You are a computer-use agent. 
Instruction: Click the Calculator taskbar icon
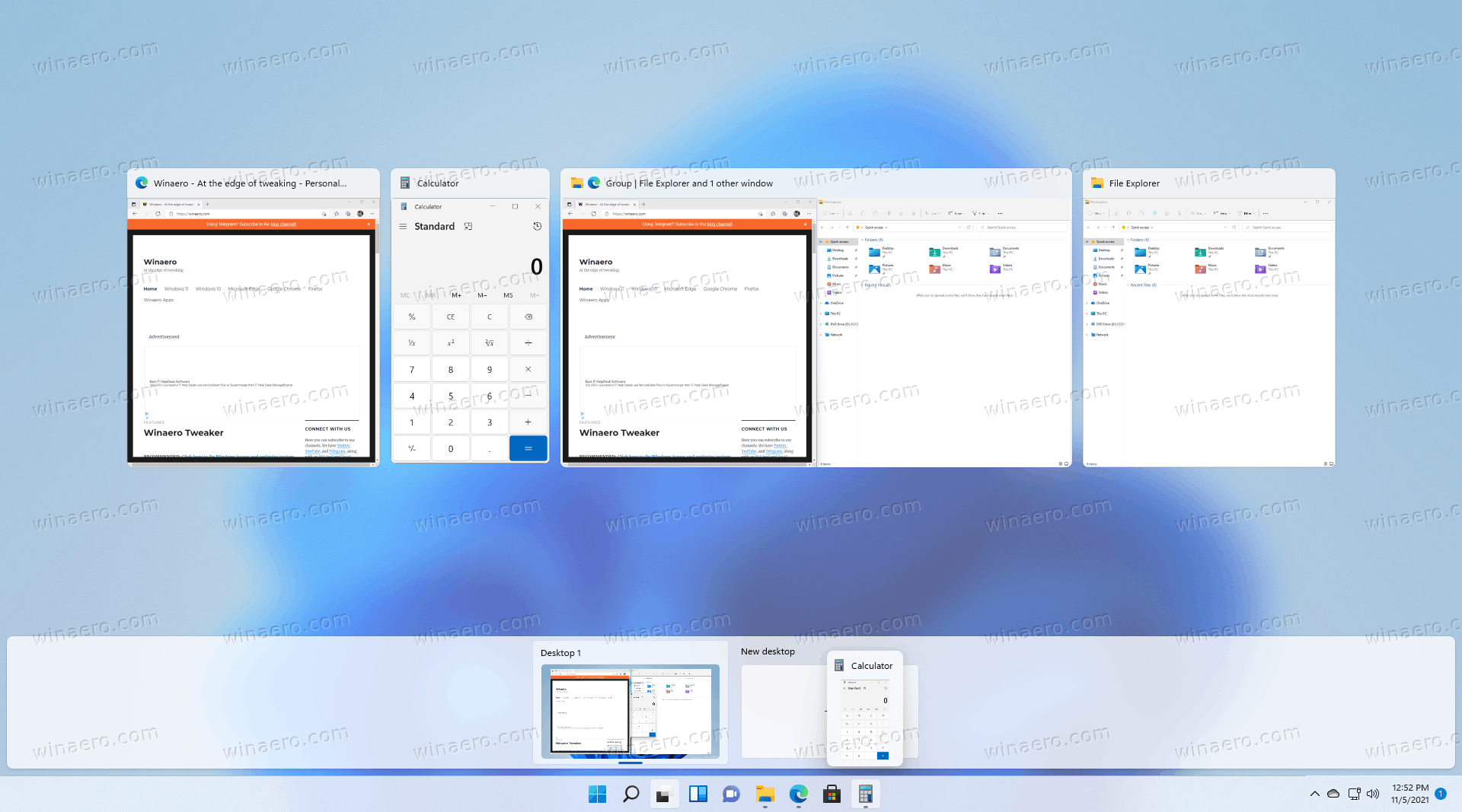click(865, 794)
